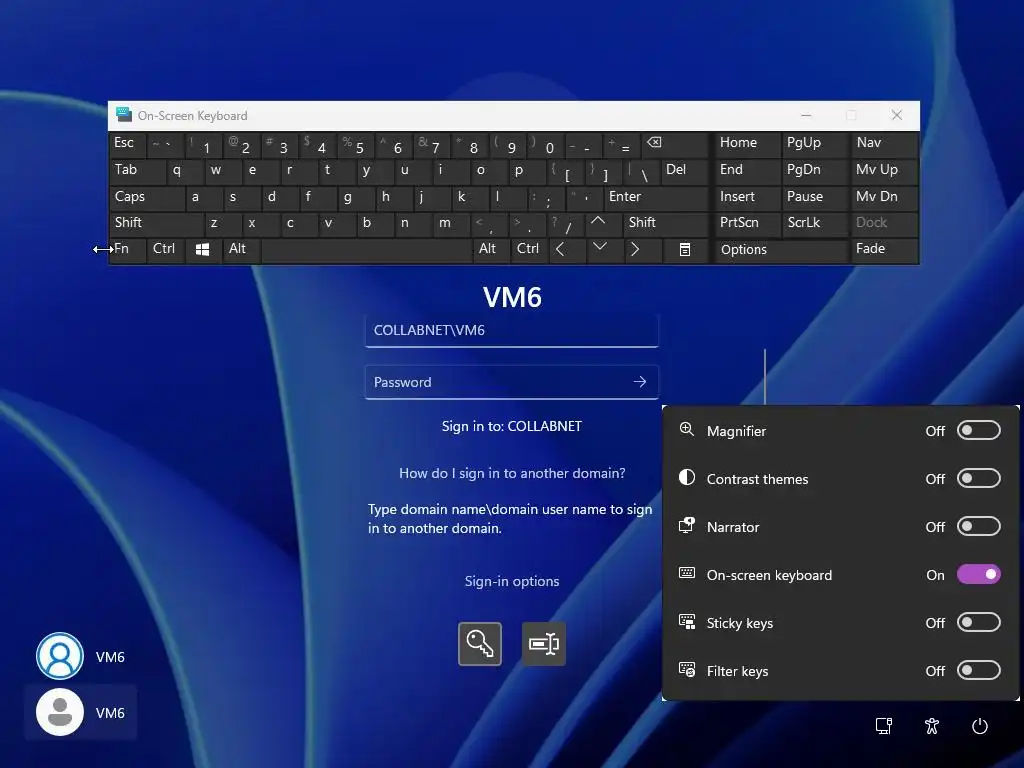1024x768 pixels.
Task: Click the On-Screen Keyboard title bar icon
Action: tap(123, 115)
